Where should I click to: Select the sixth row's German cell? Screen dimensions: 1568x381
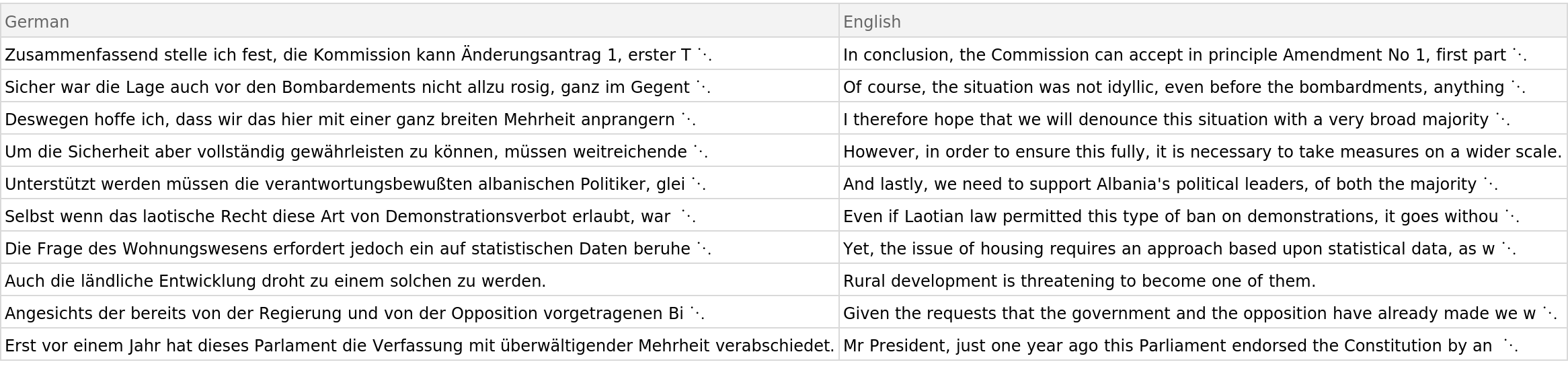[x=420, y=215]
